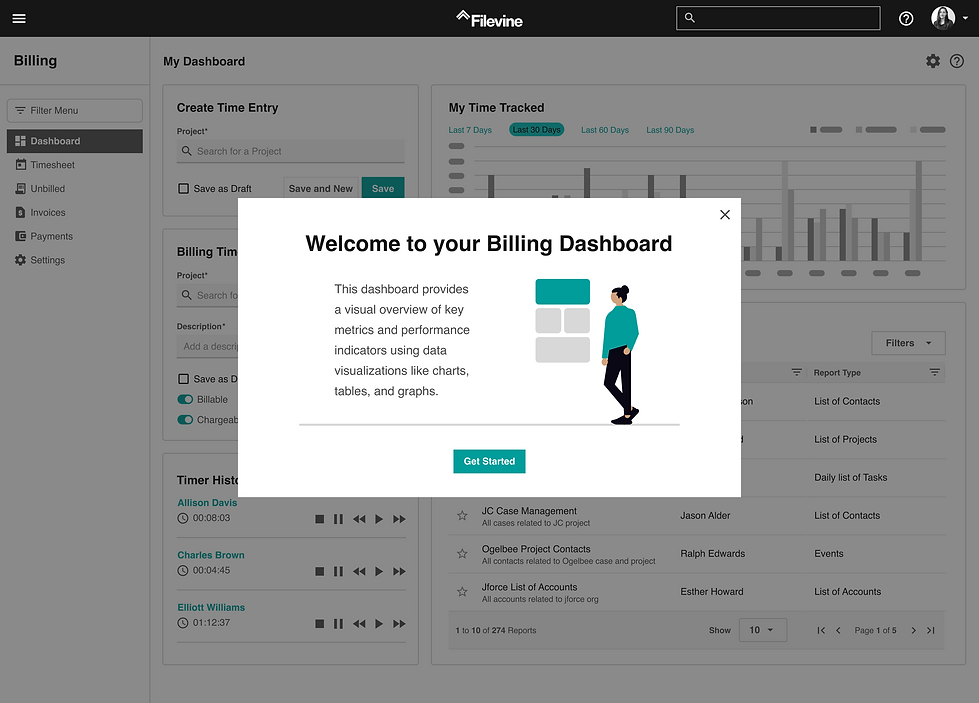Screen dimensions: 979x703
Task: Pause the Elliott Williams timer
Action: (x=338, y=624)
